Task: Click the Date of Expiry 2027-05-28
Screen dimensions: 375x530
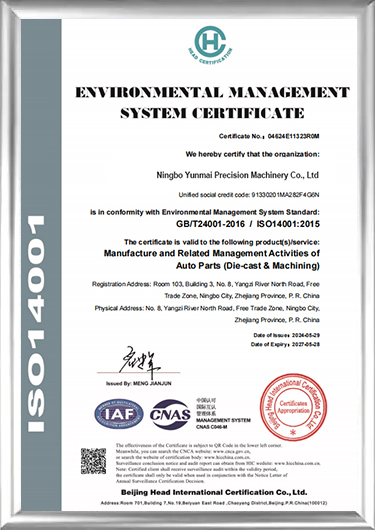Action: 285,344
